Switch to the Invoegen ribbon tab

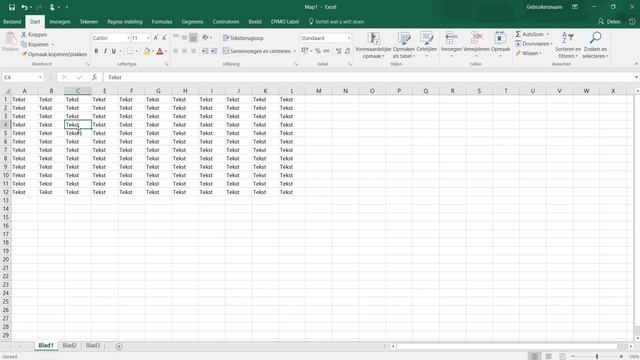click(x=60, y=22)
